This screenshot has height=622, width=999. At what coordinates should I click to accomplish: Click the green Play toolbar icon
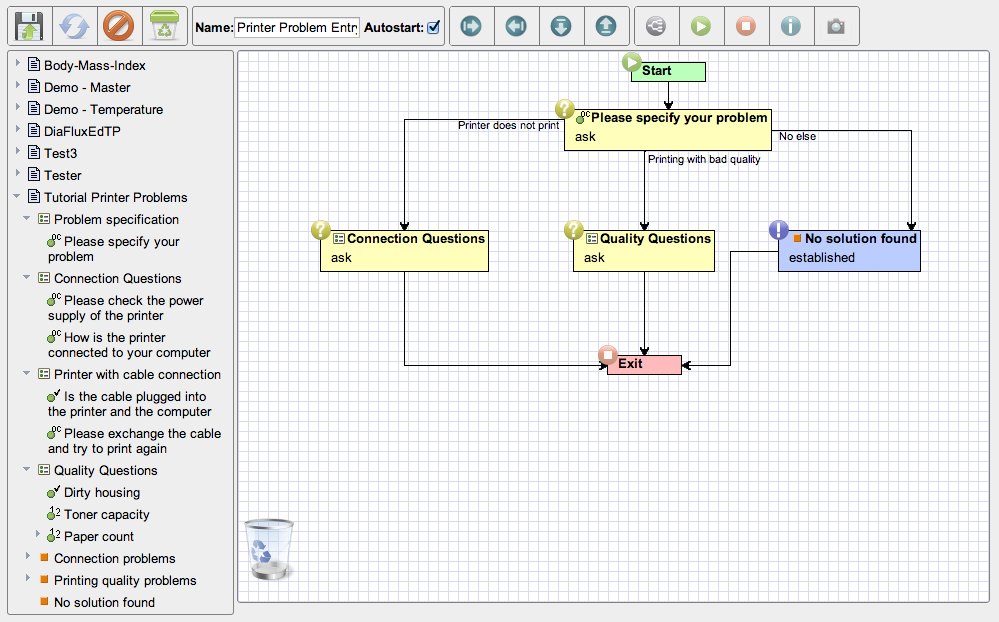click(701, 26)
